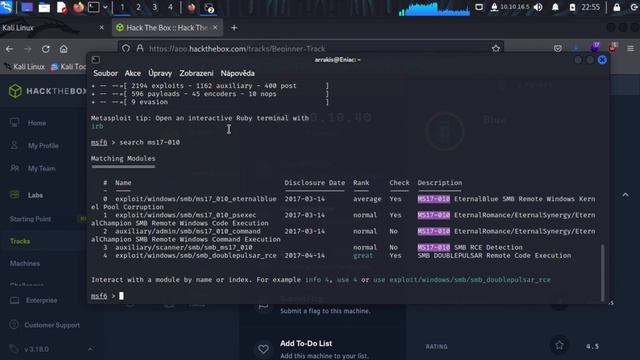Open the clock showing 22:55
Image resolution: width=640 pixels, height=360 pixels.
[591, 7]
